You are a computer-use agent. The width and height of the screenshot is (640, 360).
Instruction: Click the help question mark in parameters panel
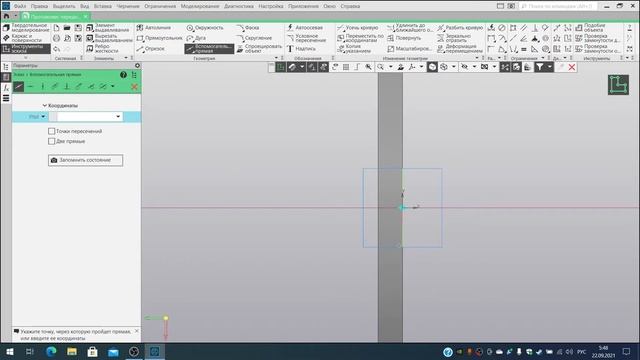point(123,75)
